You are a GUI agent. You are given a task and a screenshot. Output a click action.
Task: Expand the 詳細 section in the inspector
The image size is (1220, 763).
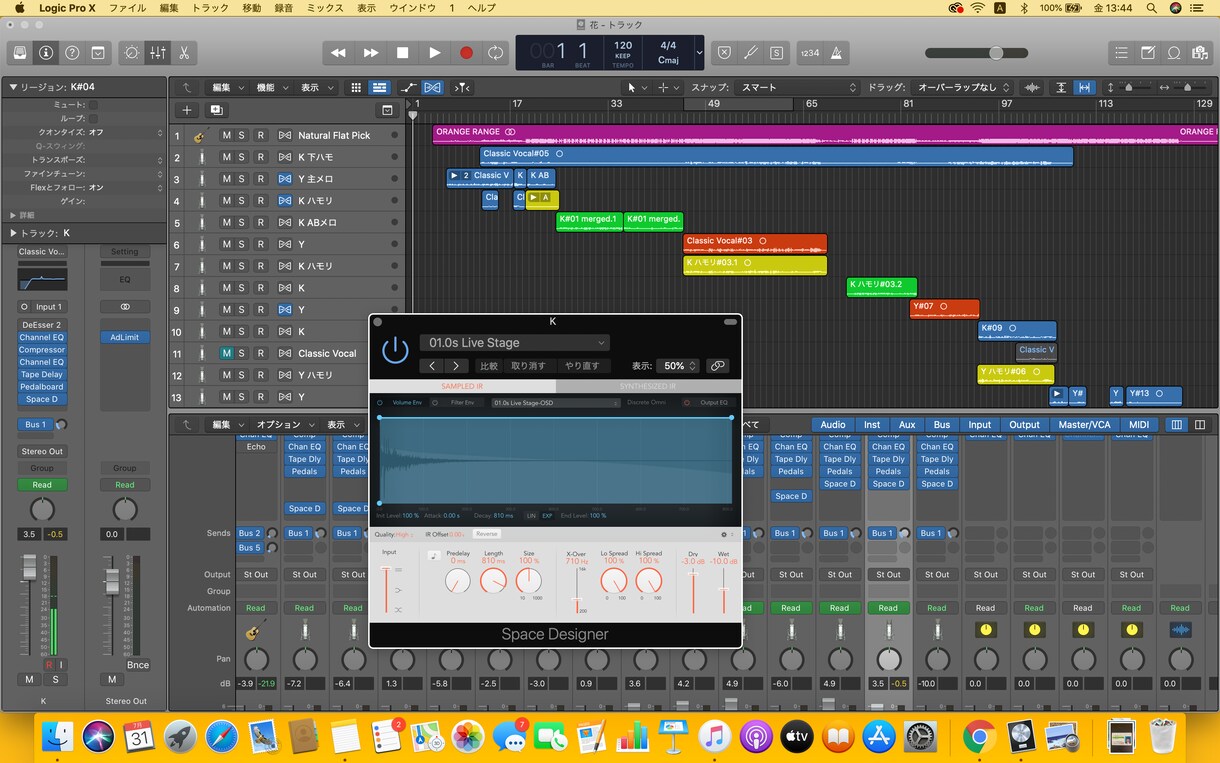tap(14, 215)
